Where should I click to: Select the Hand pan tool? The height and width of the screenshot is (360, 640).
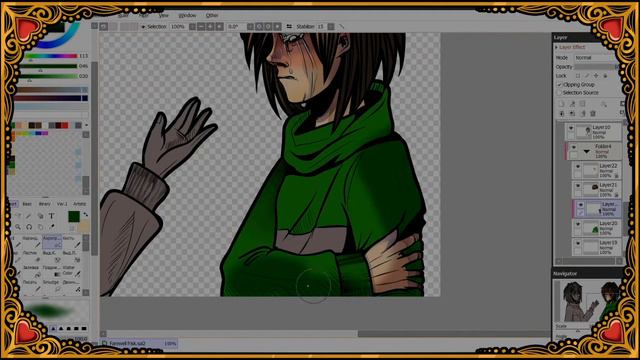pyautogui.click(x=40, y=227)
